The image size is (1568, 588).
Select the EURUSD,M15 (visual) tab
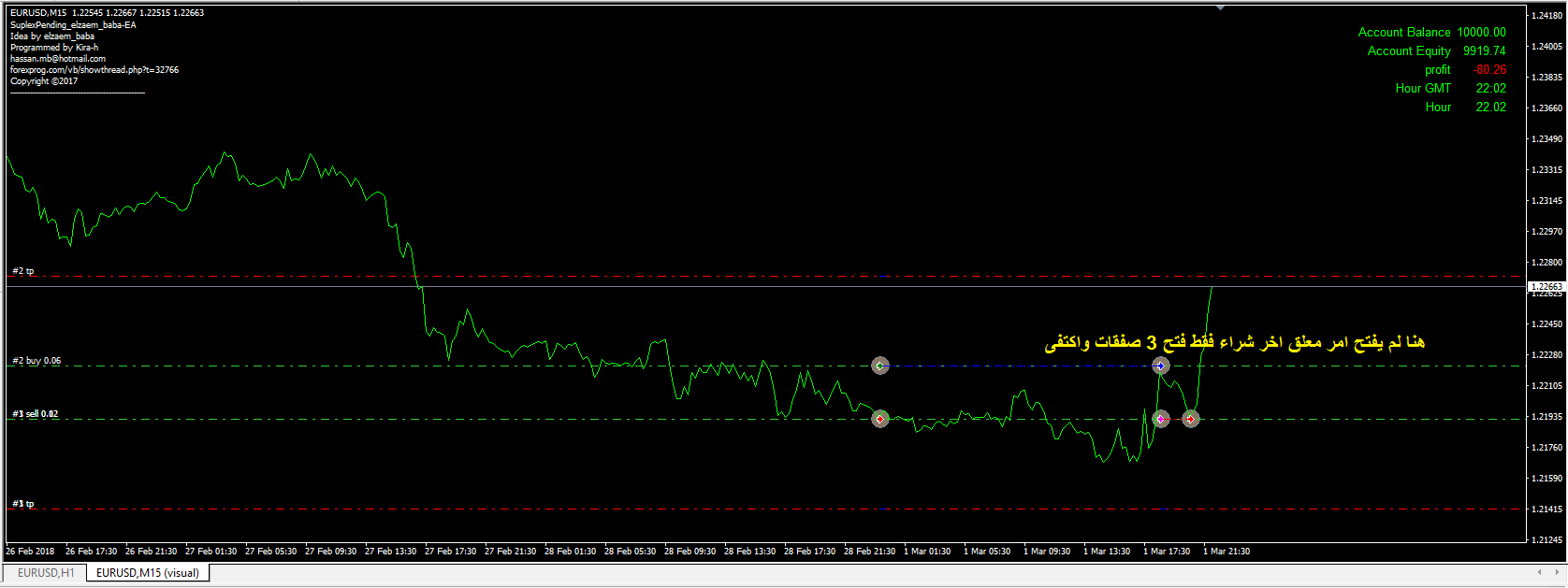148,573
